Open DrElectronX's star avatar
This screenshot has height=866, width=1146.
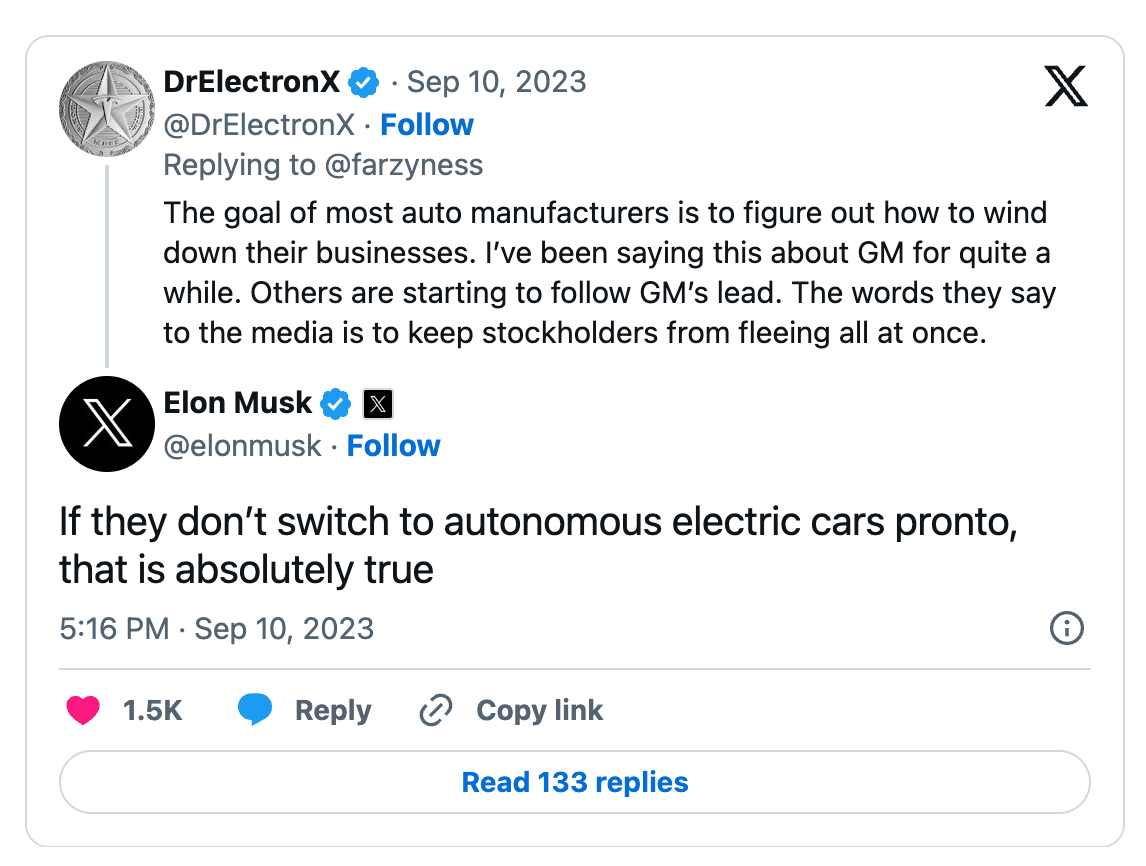pyautogui.click(x=106, y=118)
